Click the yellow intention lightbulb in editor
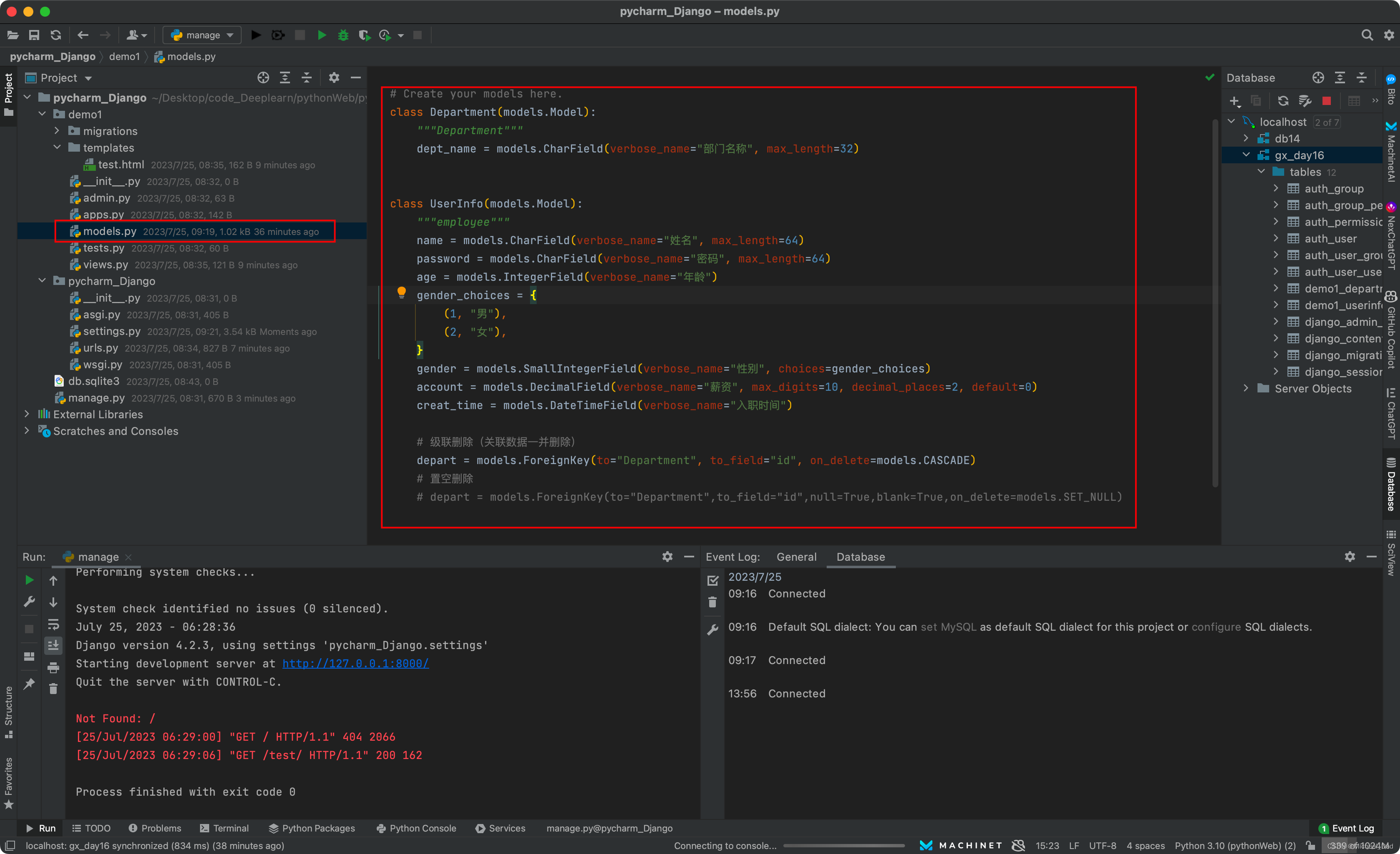 (401, 292)
